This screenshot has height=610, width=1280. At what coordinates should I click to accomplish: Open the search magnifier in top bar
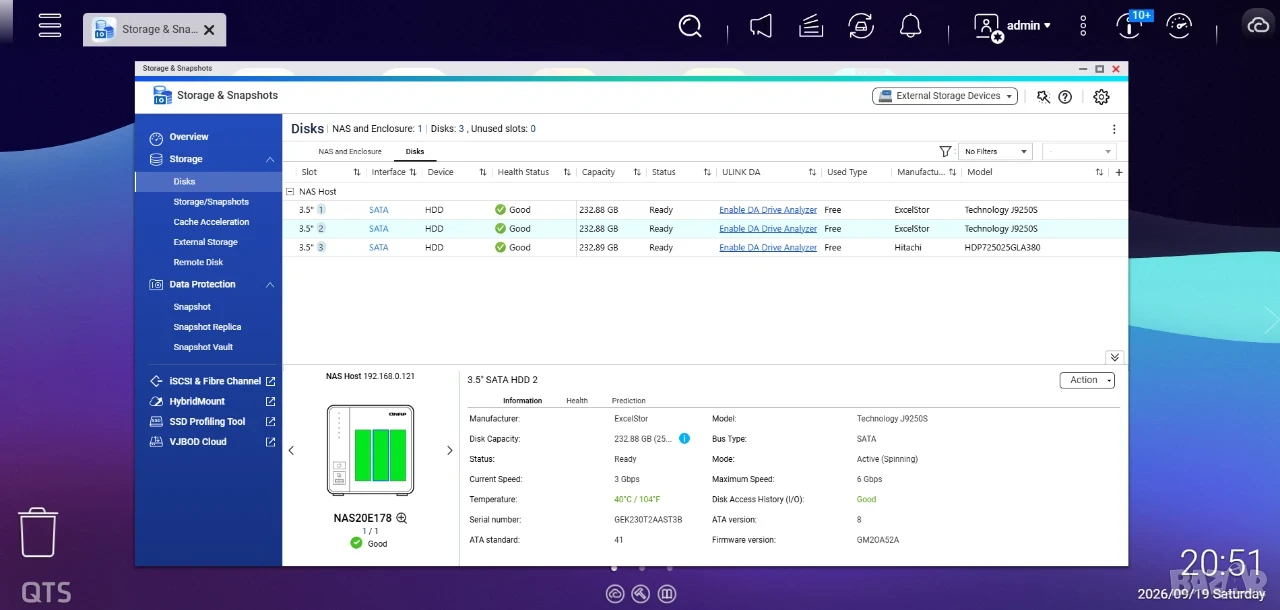[690, 25]
